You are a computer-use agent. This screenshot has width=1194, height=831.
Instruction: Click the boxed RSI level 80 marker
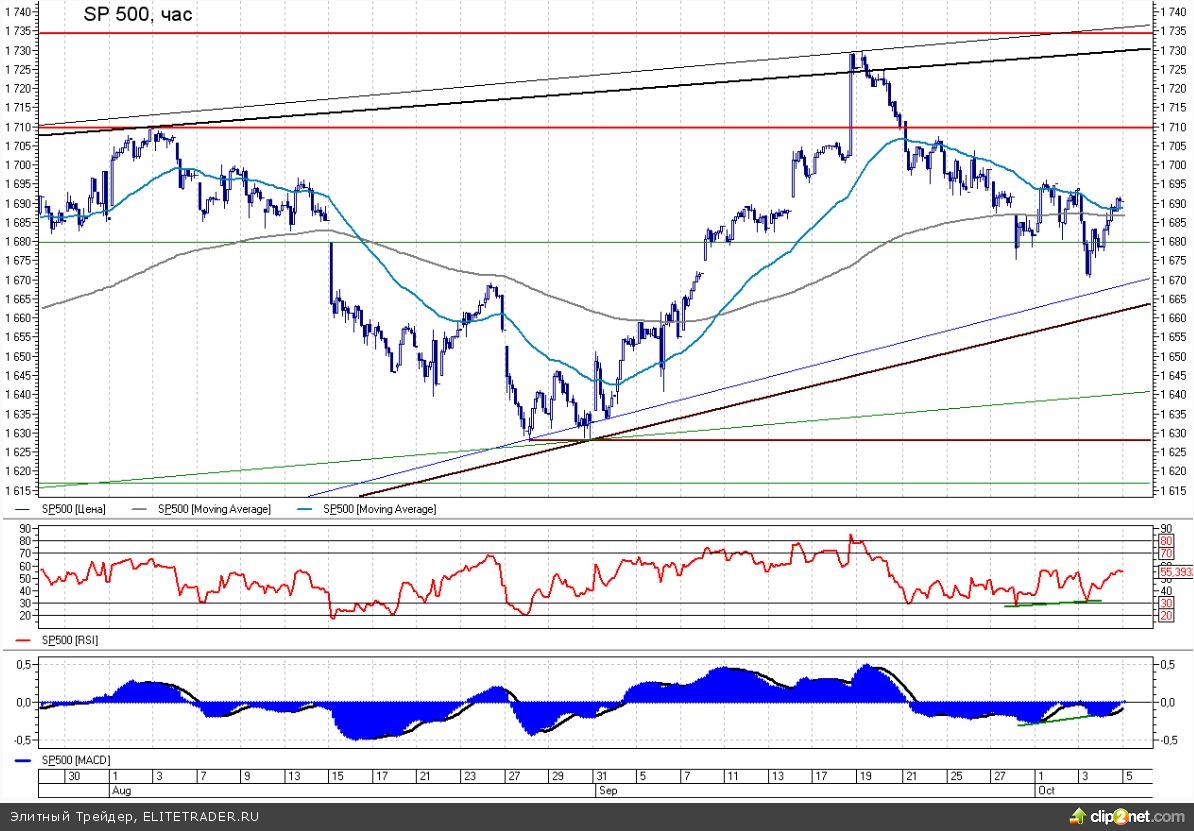point(1165,541)
